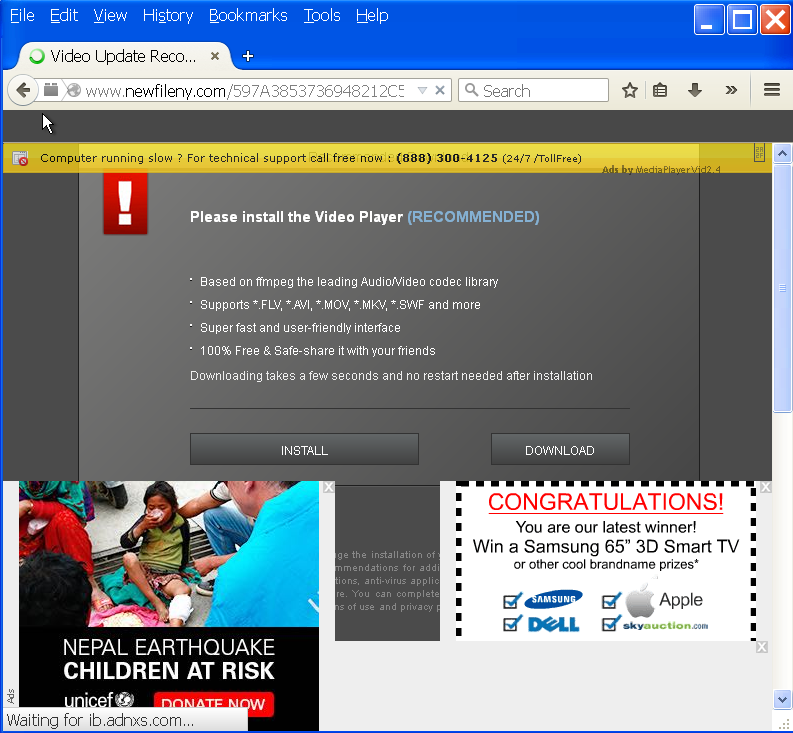Select the Video Update tab
793x733 pixels.
pyautogui.click(x=120, y=56)
